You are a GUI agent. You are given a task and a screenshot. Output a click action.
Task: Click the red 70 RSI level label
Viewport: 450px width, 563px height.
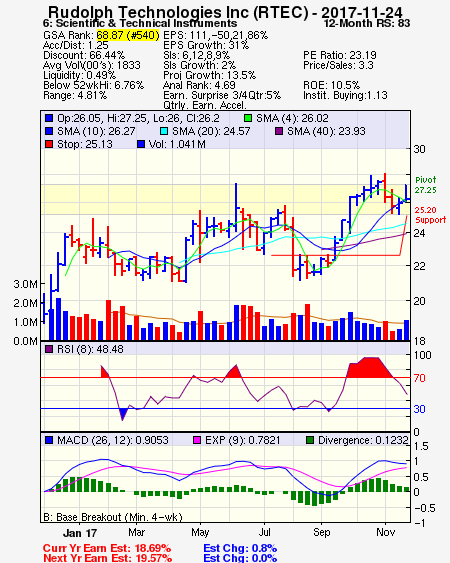coord(419,378)
